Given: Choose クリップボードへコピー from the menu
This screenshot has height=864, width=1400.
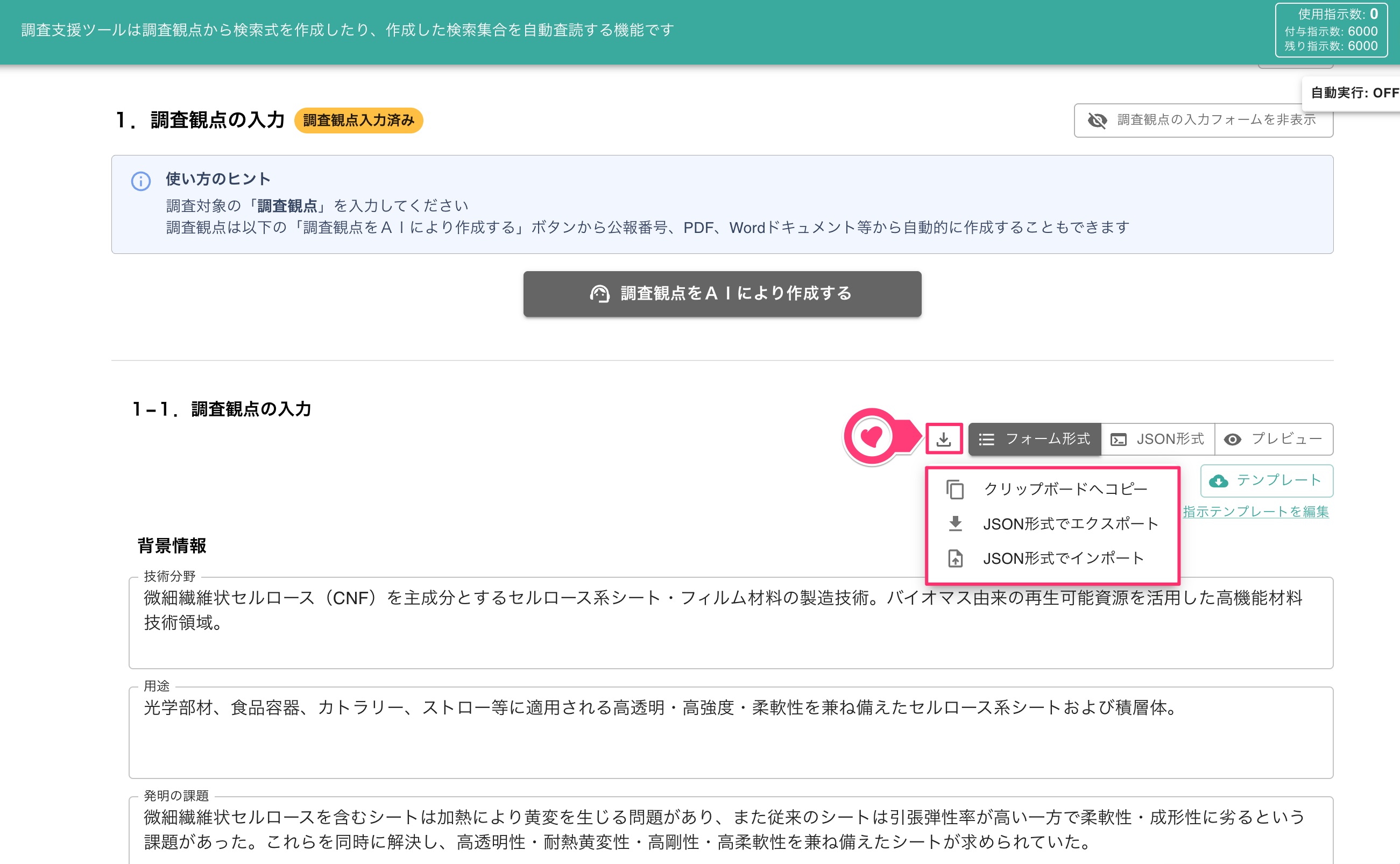Looking at the screenshot, I should [1052, 489].
